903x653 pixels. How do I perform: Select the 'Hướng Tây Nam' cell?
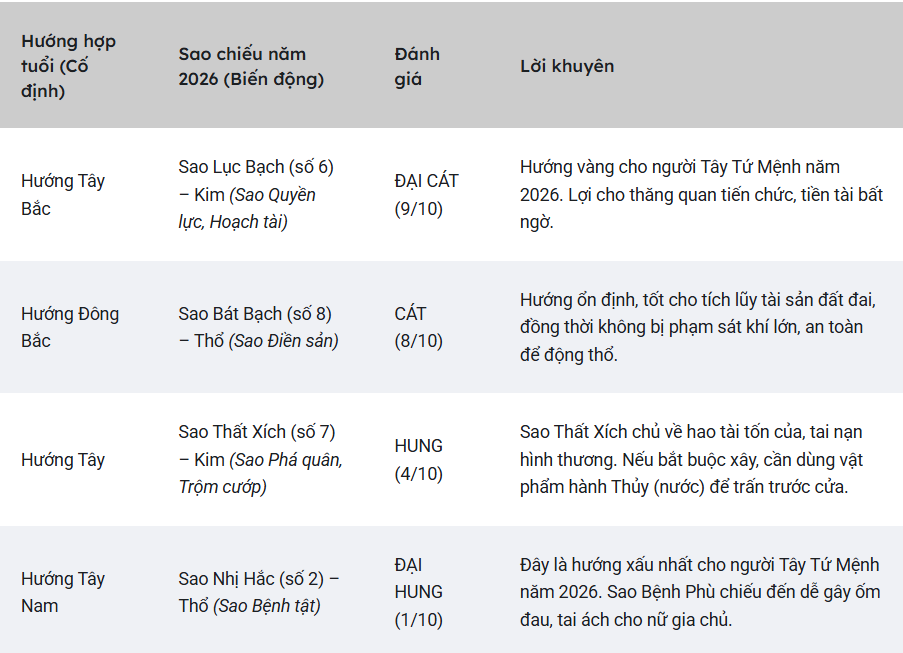coord(63,592)
